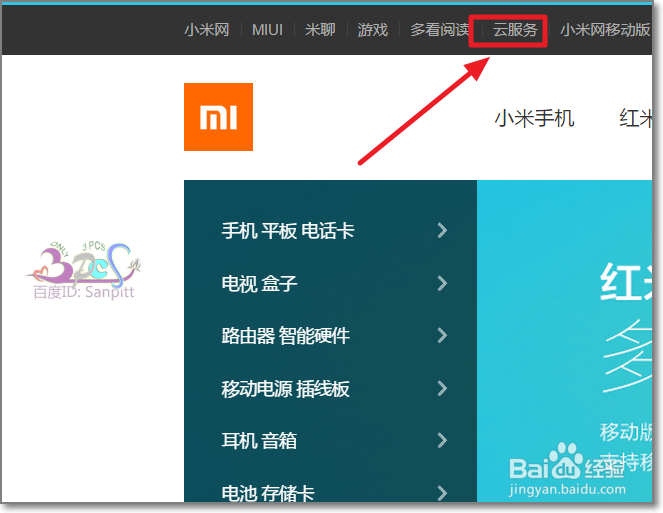Open the 小米网 top link
The width and height of the screenshot is (663, 513).
207,30
